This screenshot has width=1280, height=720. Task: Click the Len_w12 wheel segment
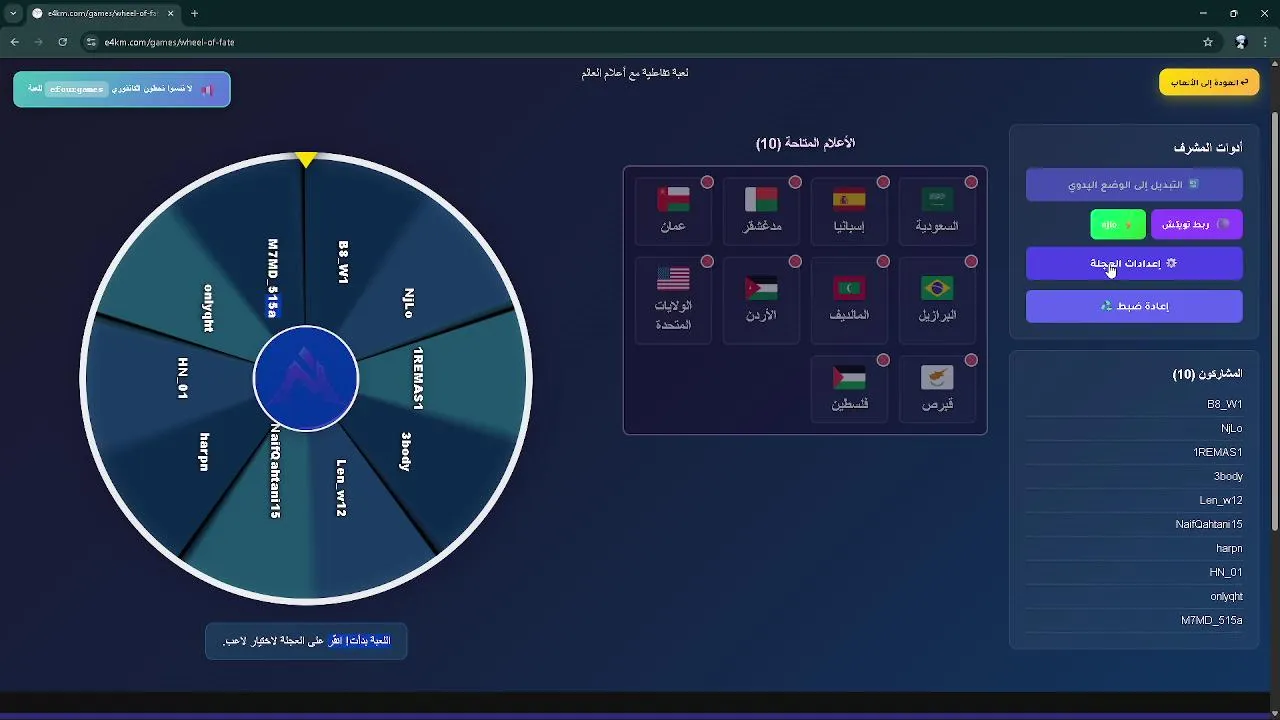pos(341,488)
